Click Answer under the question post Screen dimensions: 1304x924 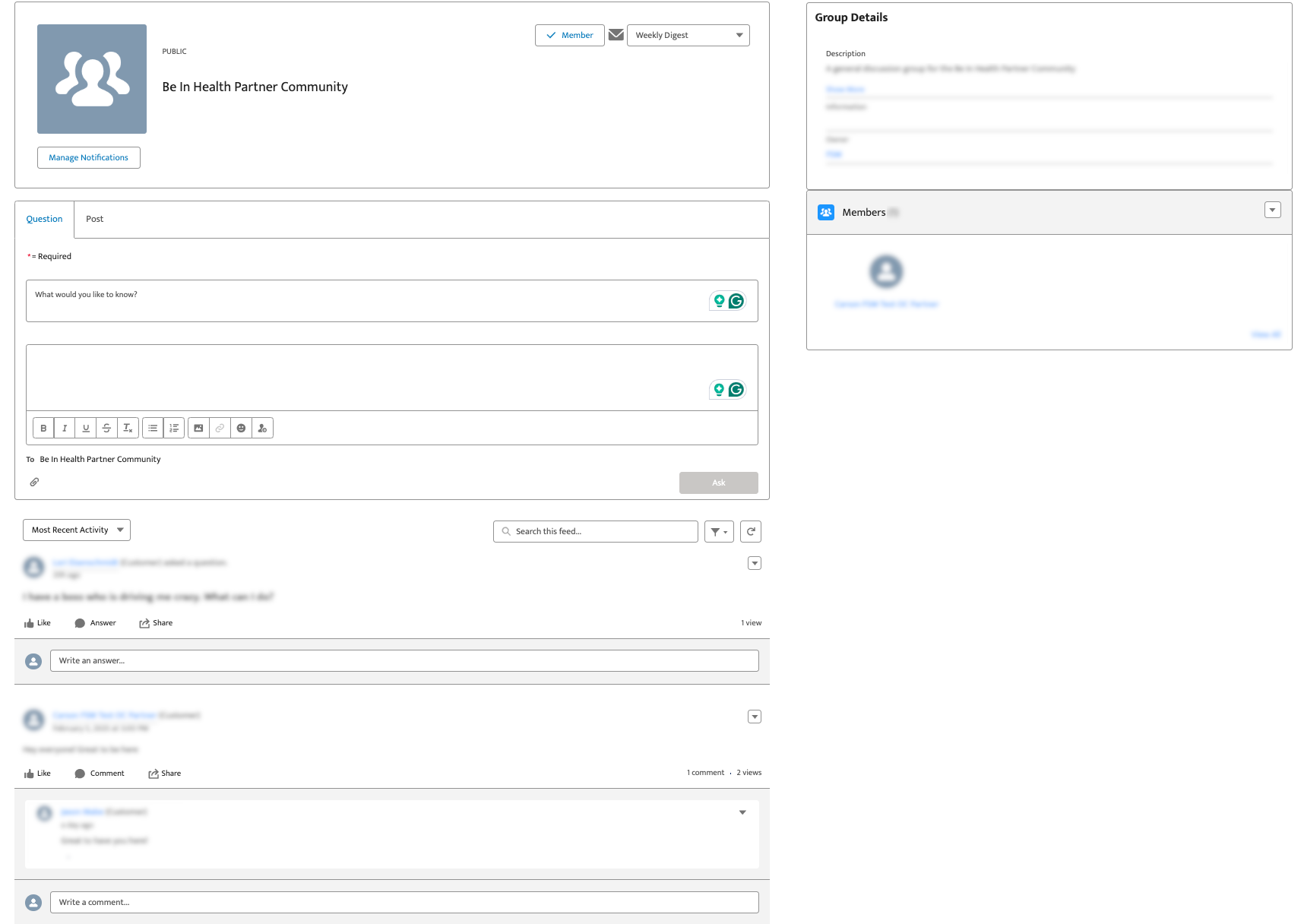96,623
